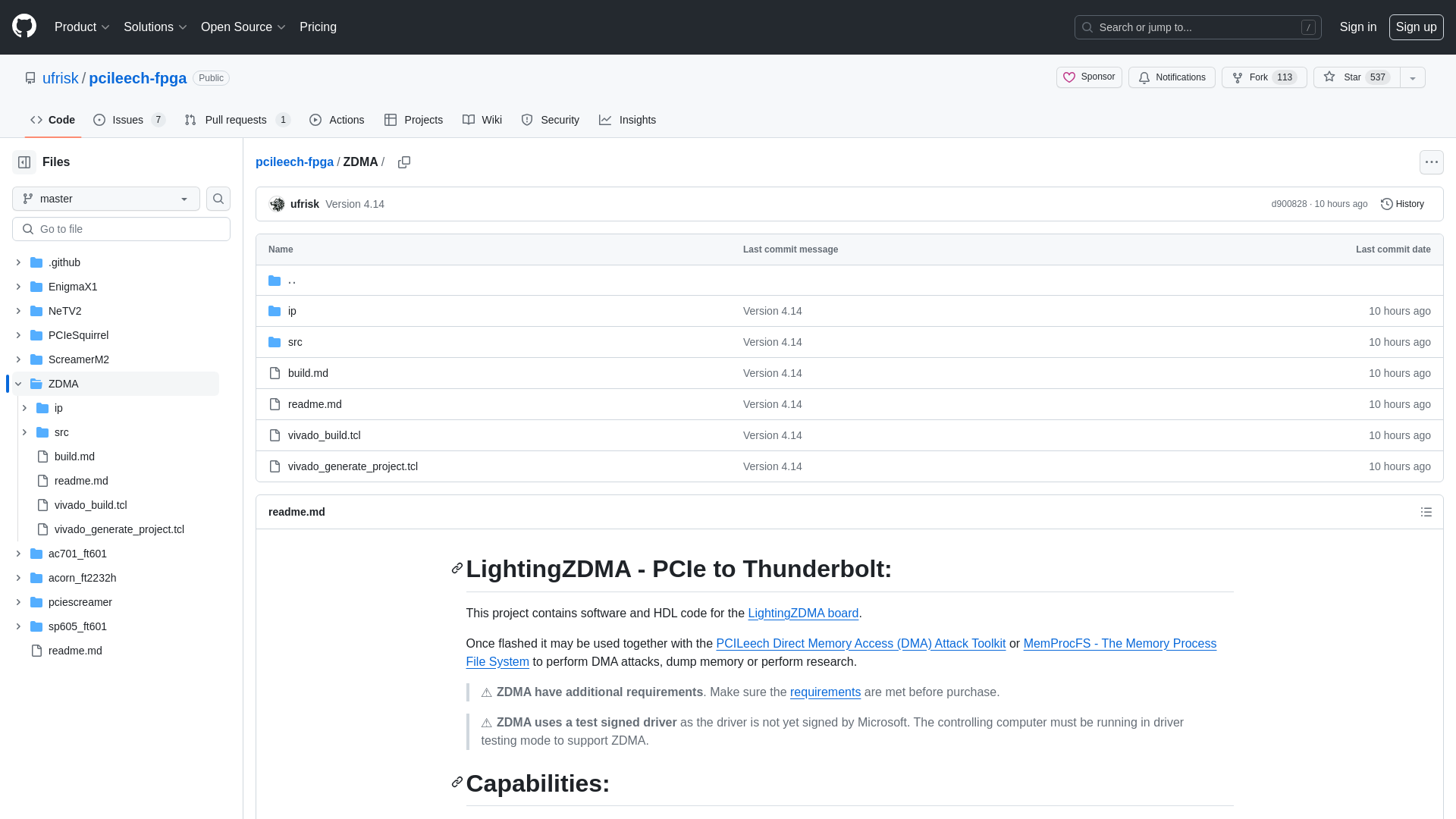
Task: Open Notifications bell button
Action: 1172,77
